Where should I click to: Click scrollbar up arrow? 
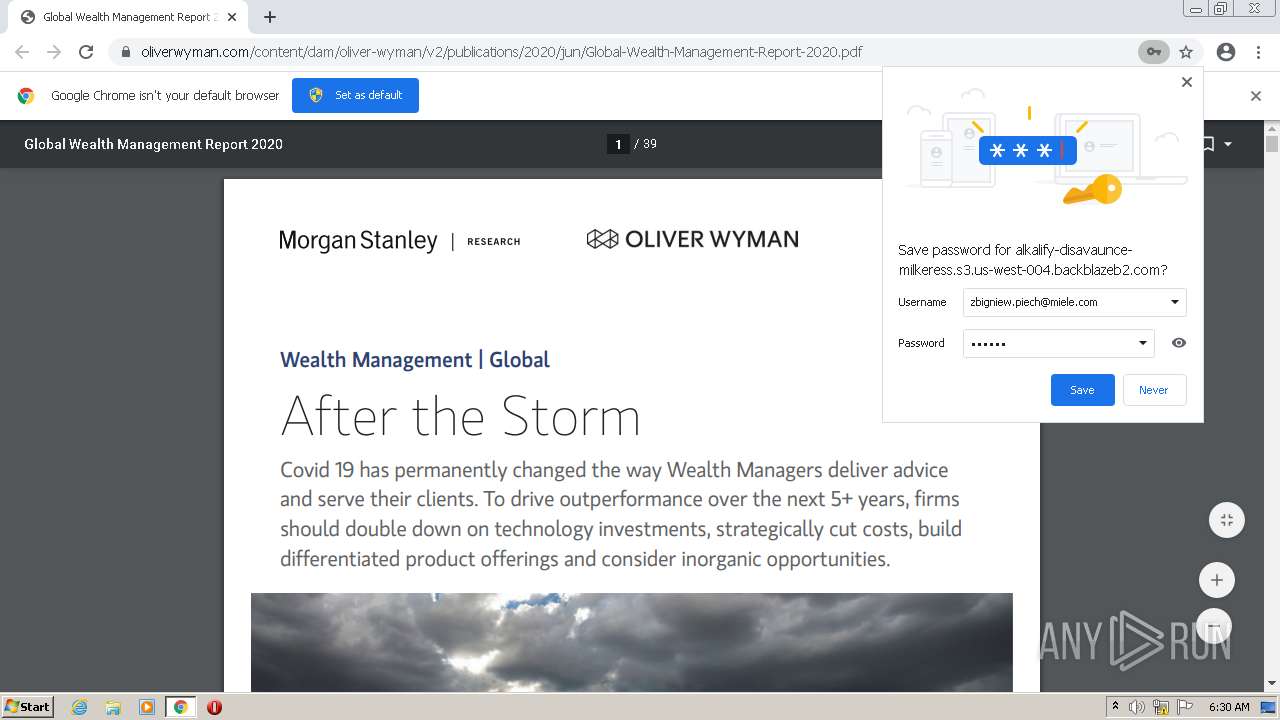pos(1272,127)
